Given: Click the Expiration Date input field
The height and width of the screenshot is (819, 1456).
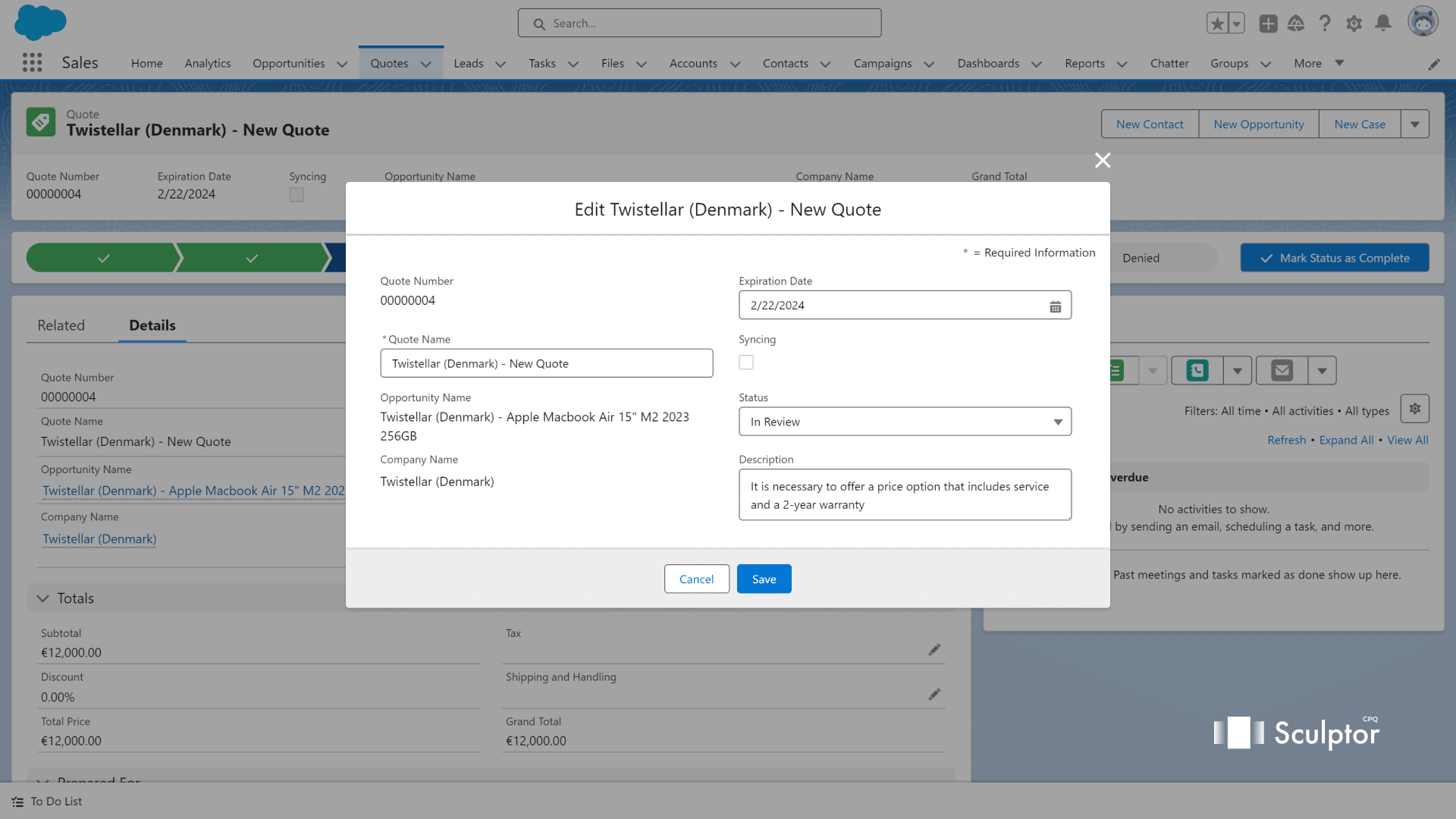Looking at the screenshot, I should click(x=905, y=306).
